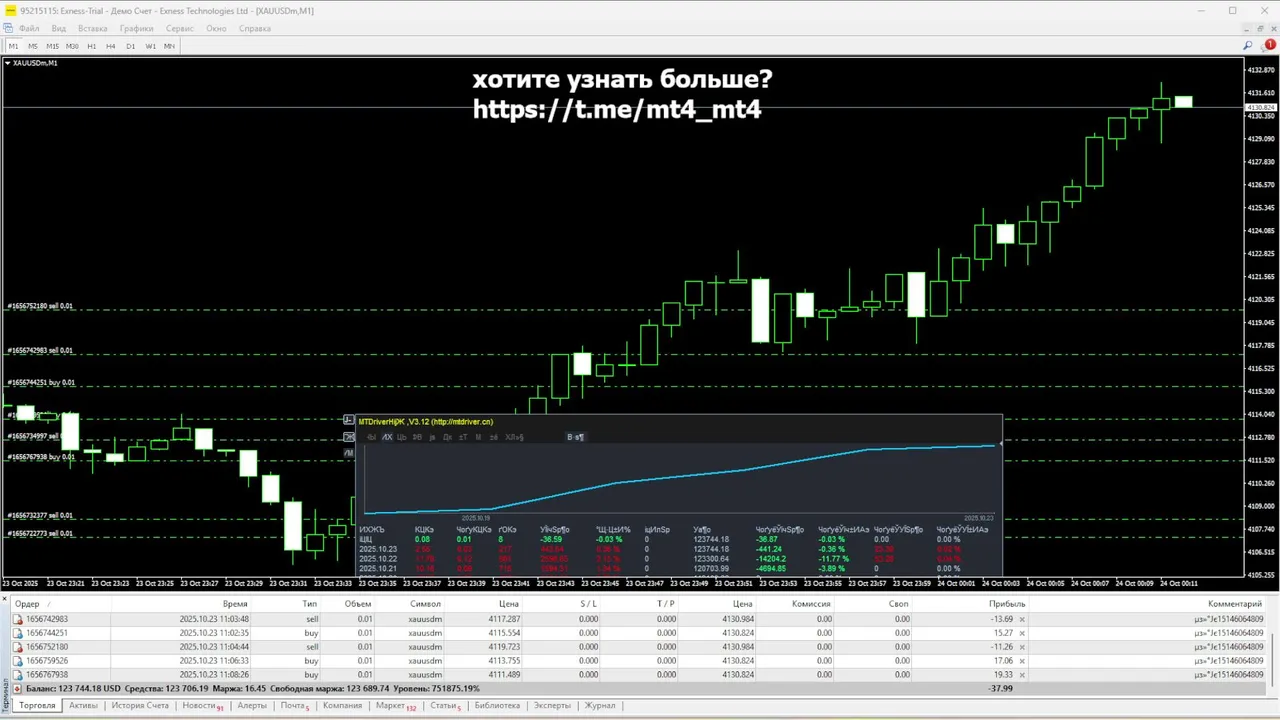Click the order icon of row 1656752180

(18, 647)
